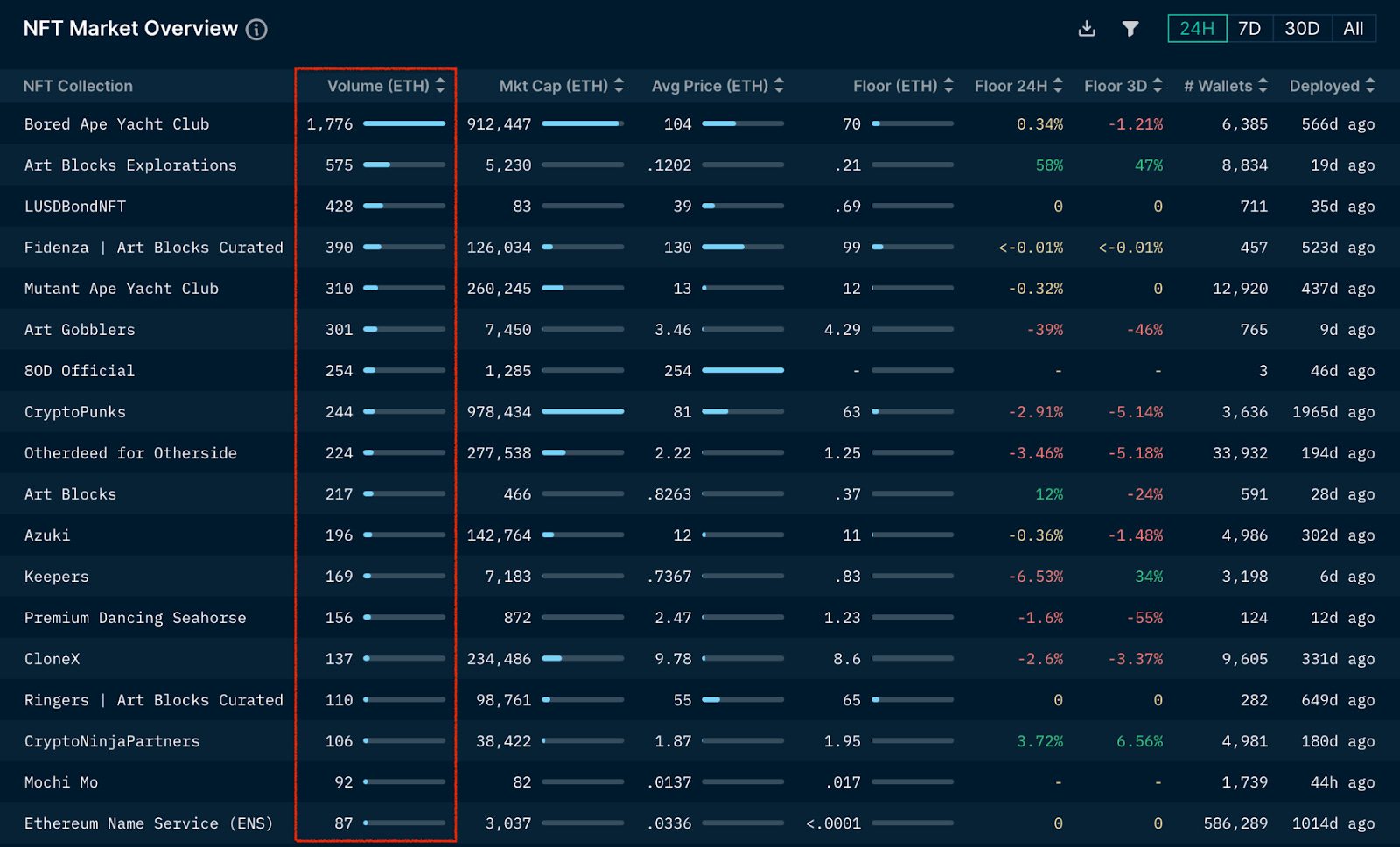Open Ethereum Name Service (ENS) collection
This screenshot has height=847, width=1400.
click(149, 823)
